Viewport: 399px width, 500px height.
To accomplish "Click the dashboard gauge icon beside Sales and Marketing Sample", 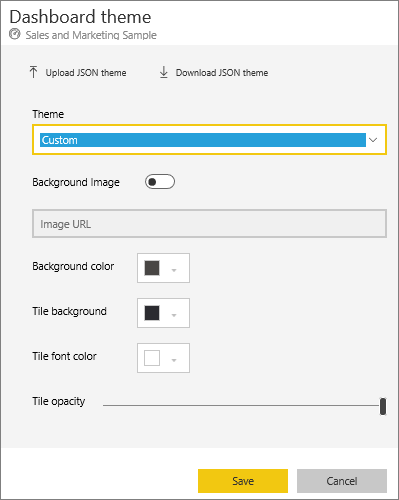I will click(15, 34).
